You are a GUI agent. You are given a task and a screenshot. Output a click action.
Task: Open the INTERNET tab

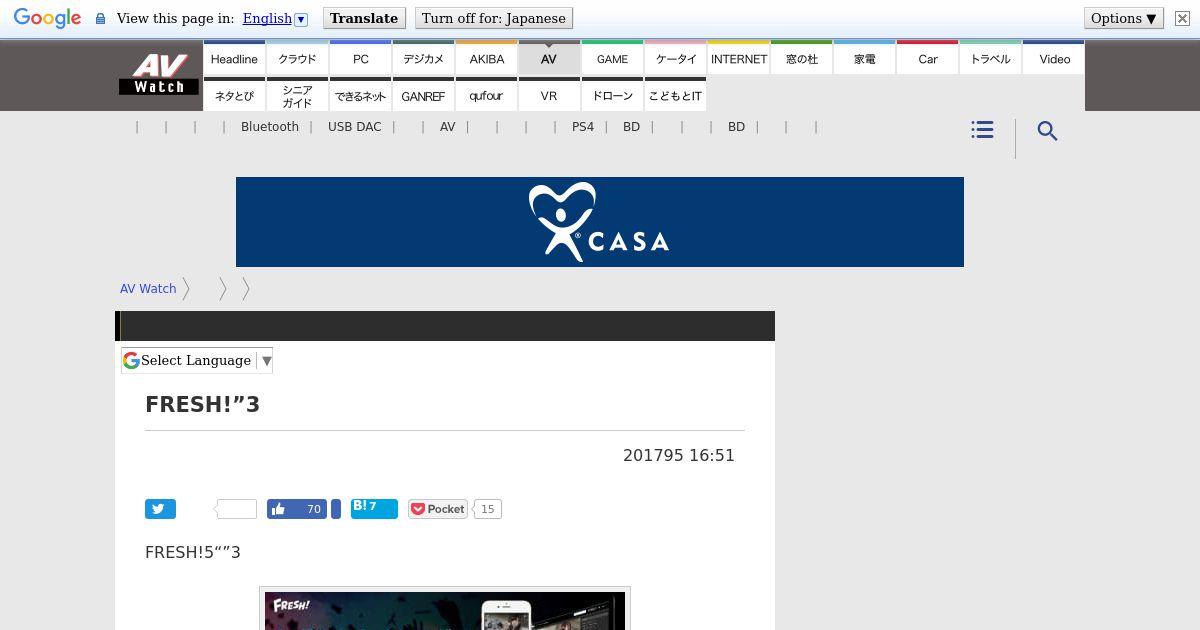pyautogui.click(x=739, y=58)
